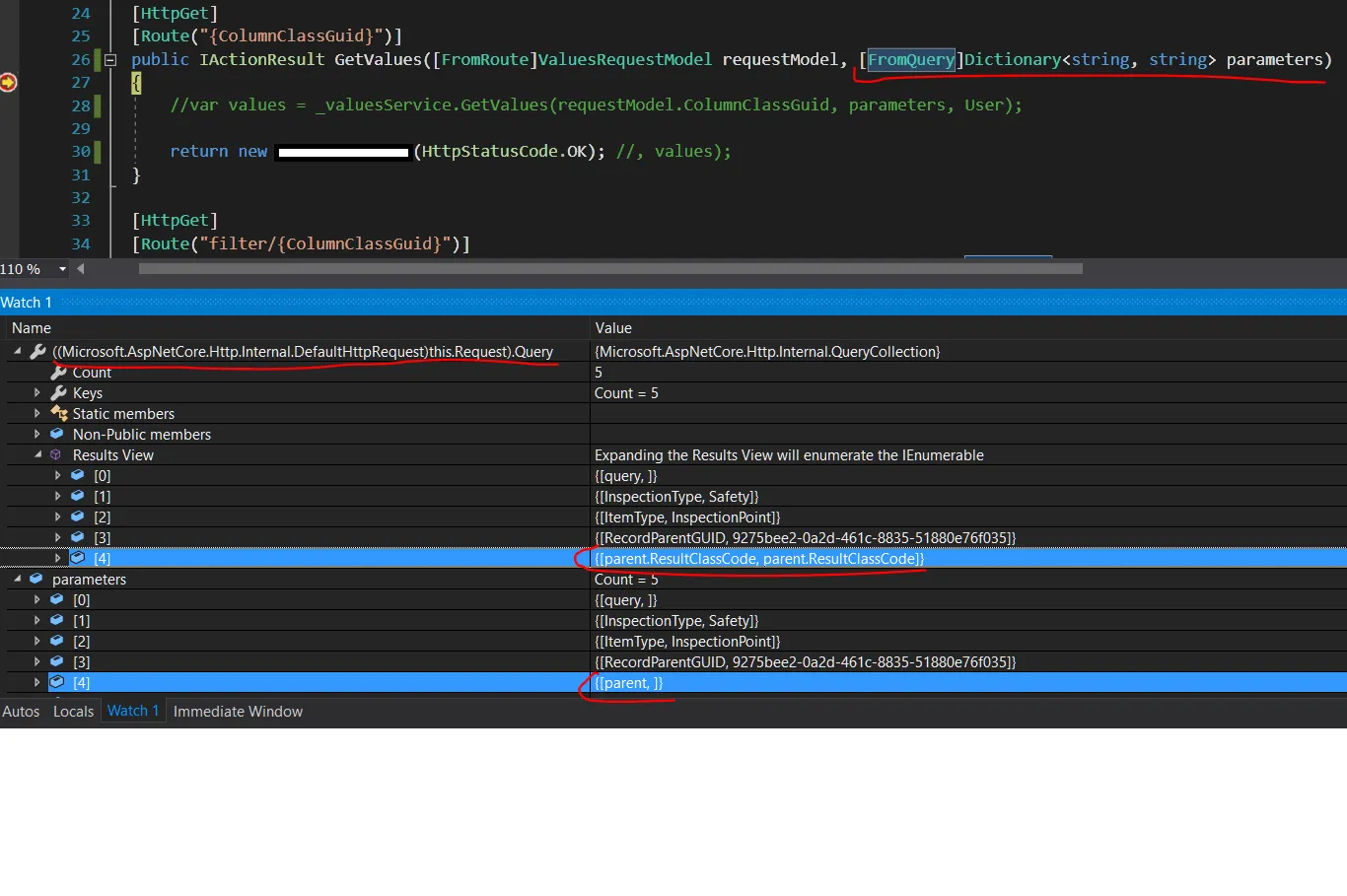Viewport: 1347px width, 896px height.
Task: Click the cube icon of parameters item [0]
Action: pos(57,600)
